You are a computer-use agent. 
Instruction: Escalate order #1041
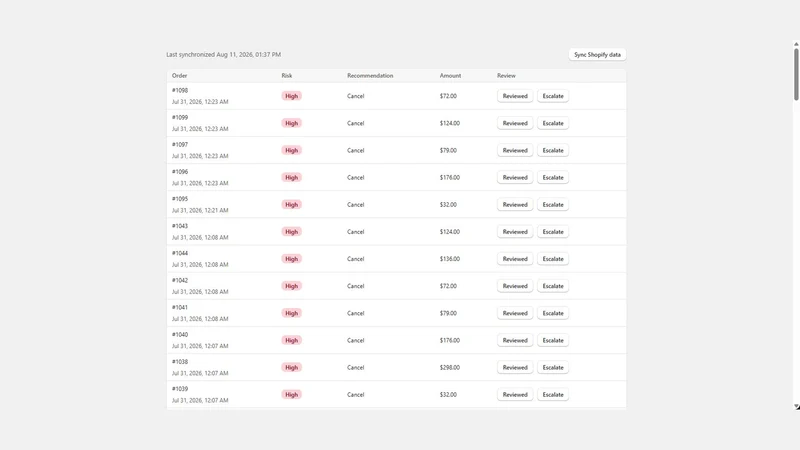click(x=553, y=313)
